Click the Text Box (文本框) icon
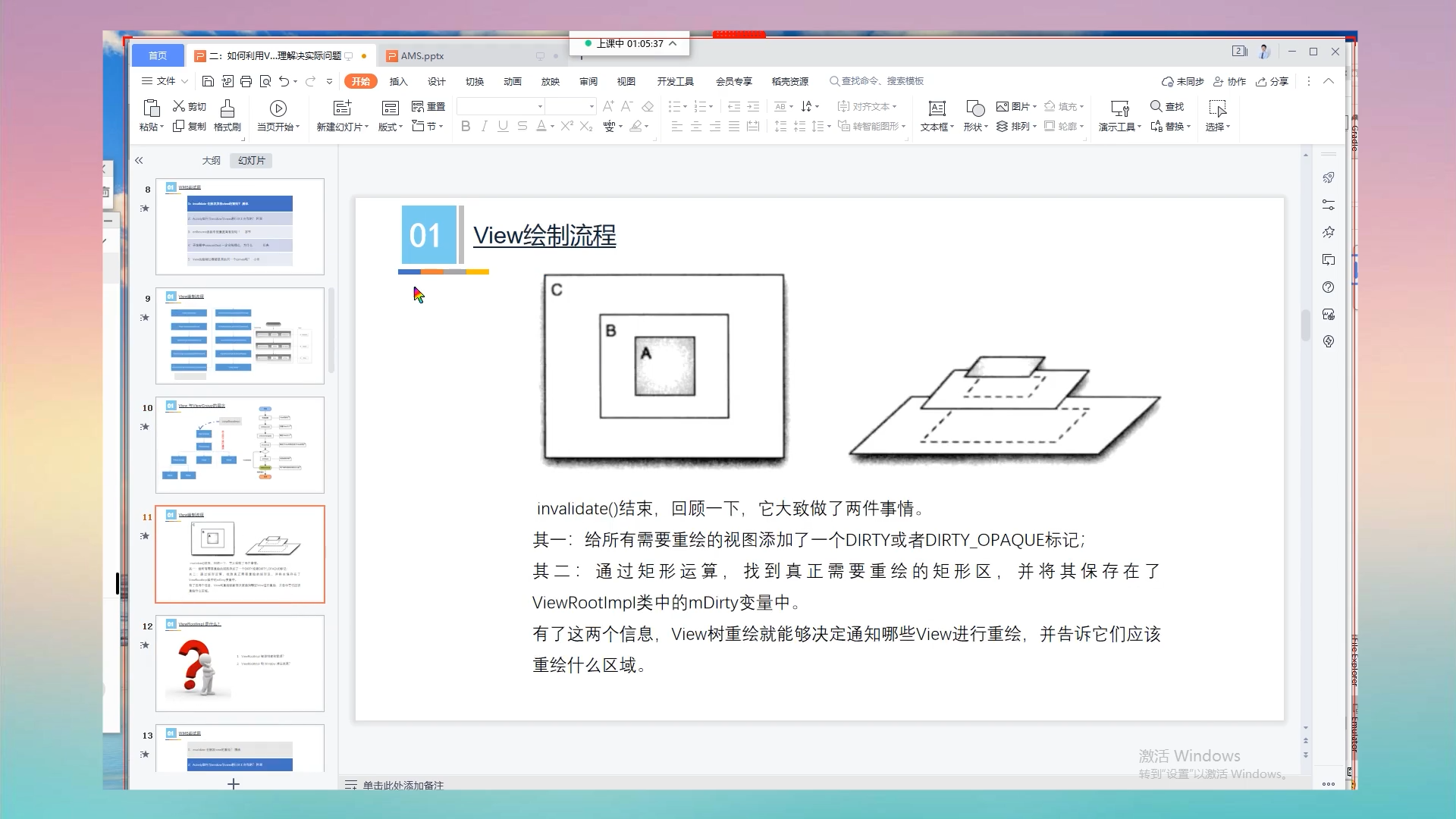 937,108
